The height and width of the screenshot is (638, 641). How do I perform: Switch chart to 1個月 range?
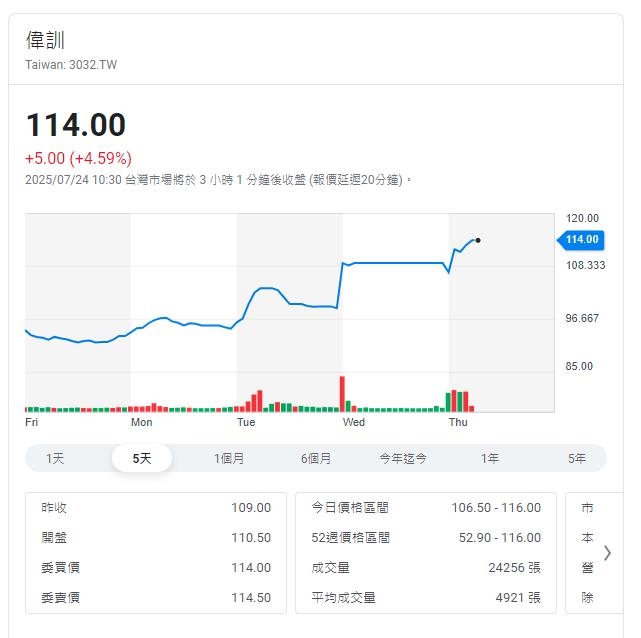click(229, 458)
